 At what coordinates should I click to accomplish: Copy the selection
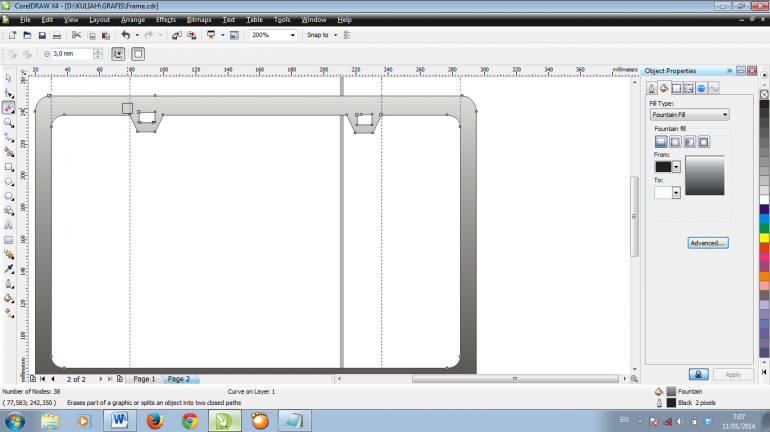pos(91,35)
